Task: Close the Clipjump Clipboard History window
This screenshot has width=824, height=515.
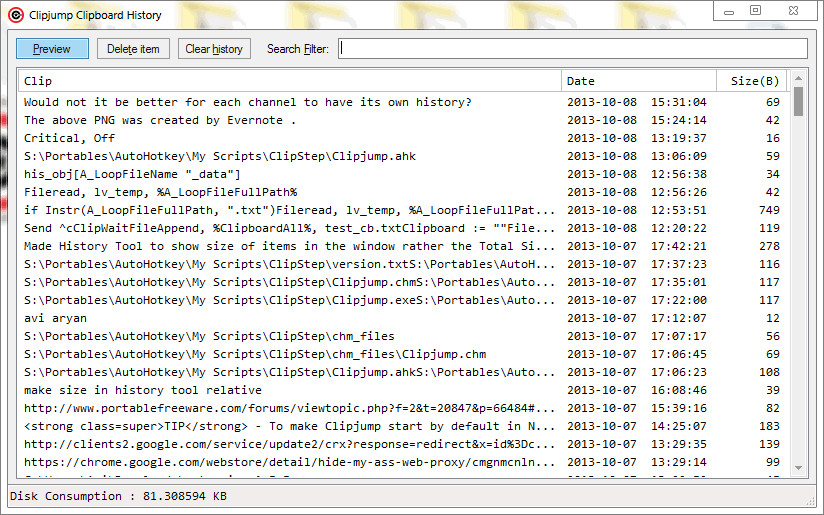Action: tap(794, 11)
